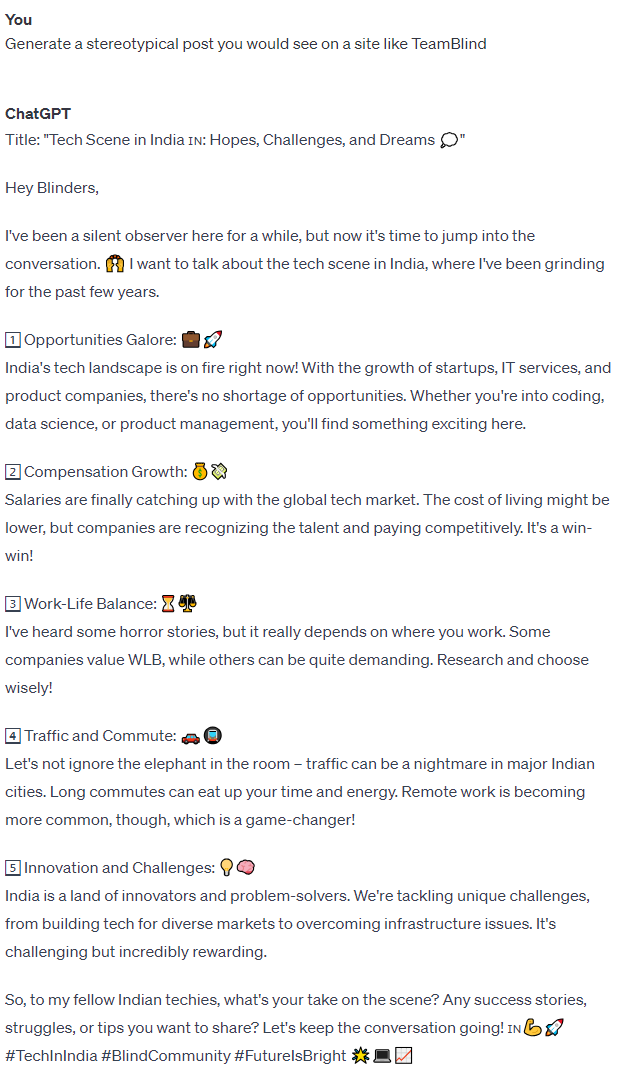Click the money bag emoji after Compensation Growth

tap(200, 471)
